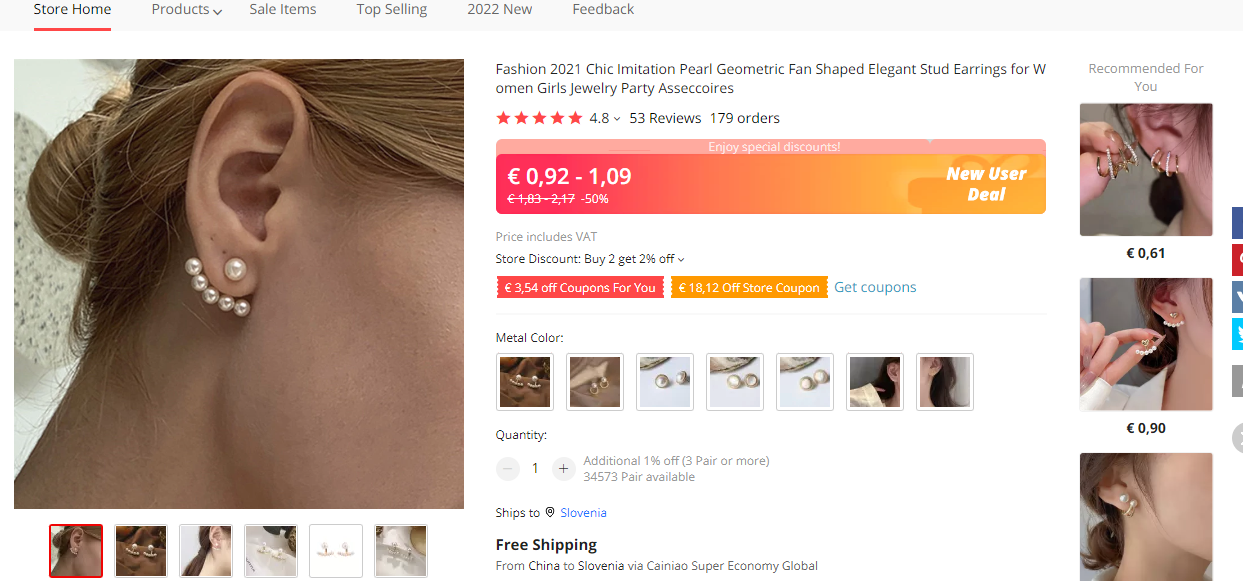1243x581 pixels.
Task: Expand Store Discount details
Action: (681, 260)
